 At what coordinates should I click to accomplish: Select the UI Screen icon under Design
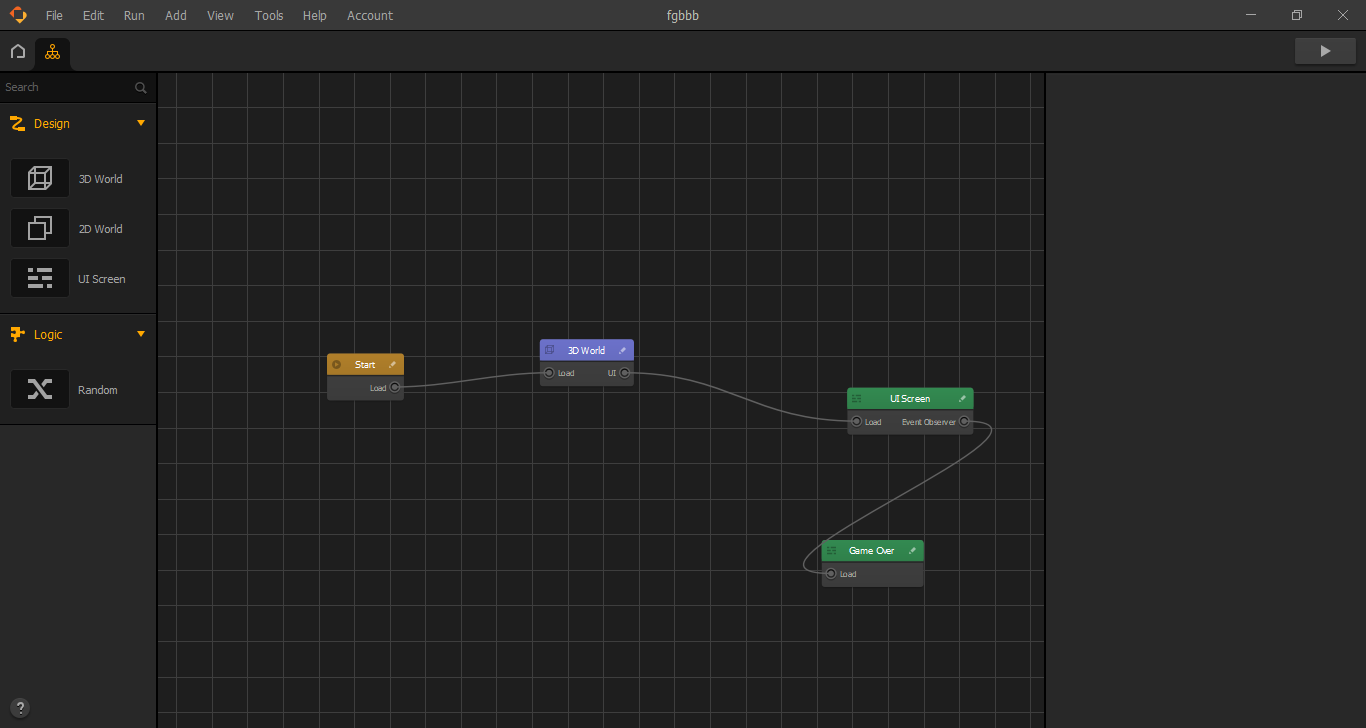[40, 278]
